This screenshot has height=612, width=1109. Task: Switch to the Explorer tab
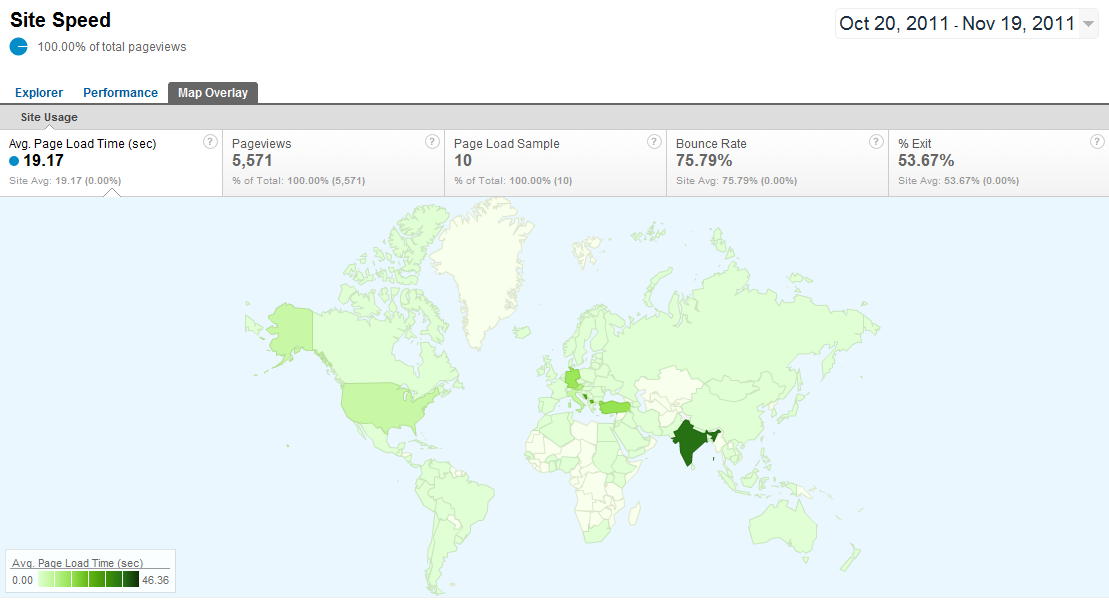point(39,93)
